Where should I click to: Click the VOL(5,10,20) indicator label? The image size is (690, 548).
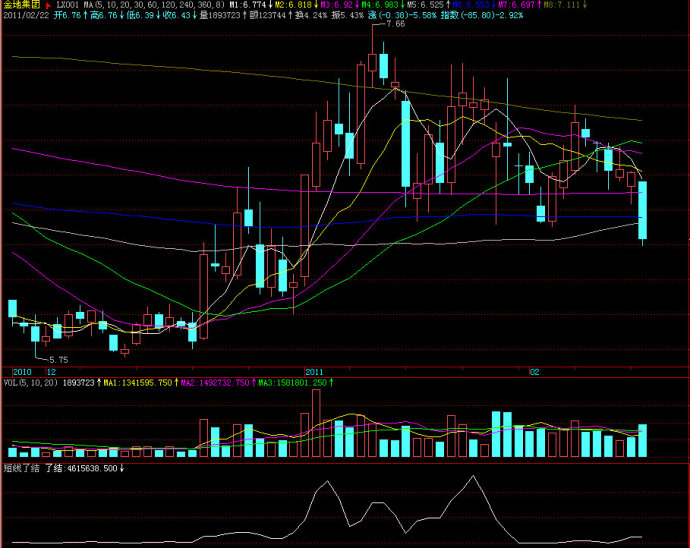tap(31, 383)
